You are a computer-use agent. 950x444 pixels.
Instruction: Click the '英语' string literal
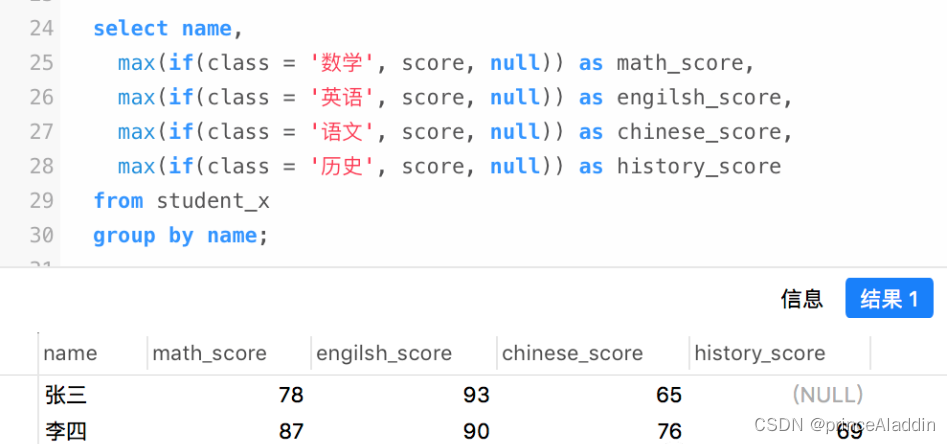tap(342, 98)
